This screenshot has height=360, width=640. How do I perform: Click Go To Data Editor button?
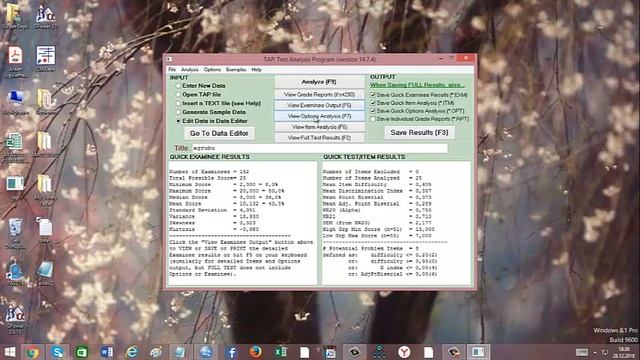pos(219,133)
